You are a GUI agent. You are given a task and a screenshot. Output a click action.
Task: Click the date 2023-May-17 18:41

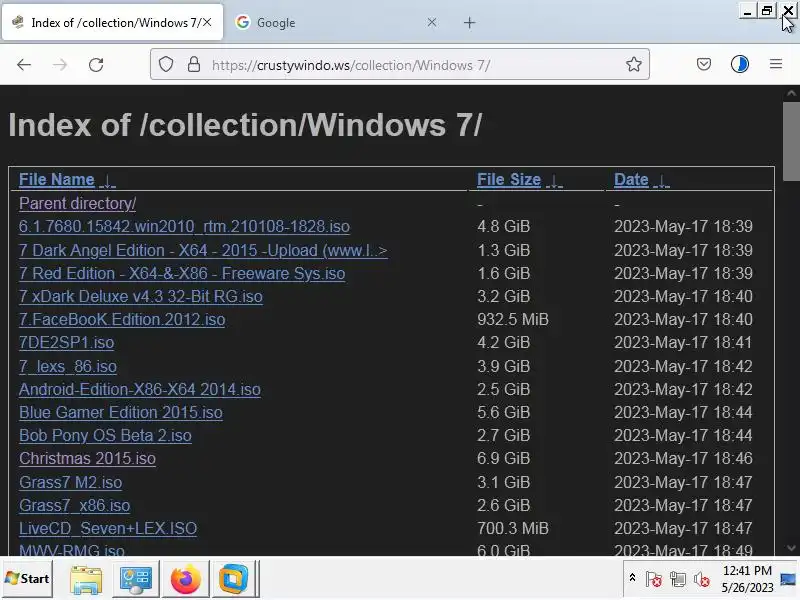pos(683,342)
